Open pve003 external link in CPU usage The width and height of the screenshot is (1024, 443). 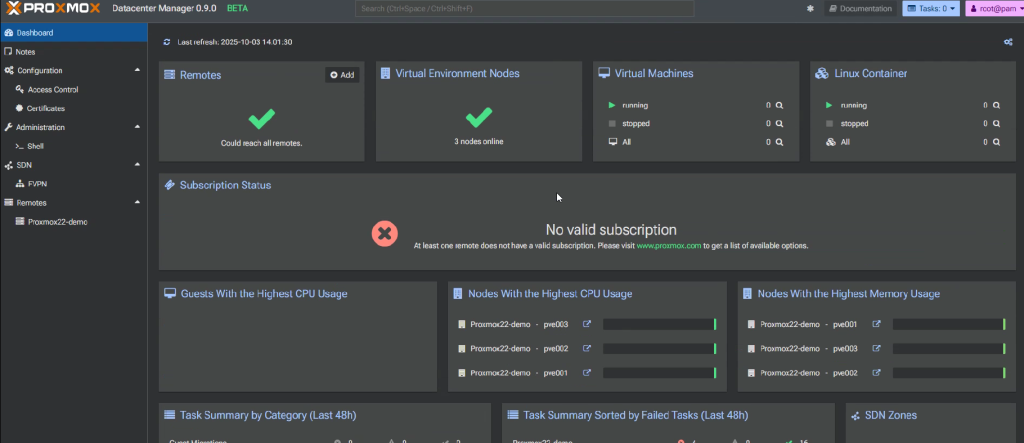[x=587, y=324]
